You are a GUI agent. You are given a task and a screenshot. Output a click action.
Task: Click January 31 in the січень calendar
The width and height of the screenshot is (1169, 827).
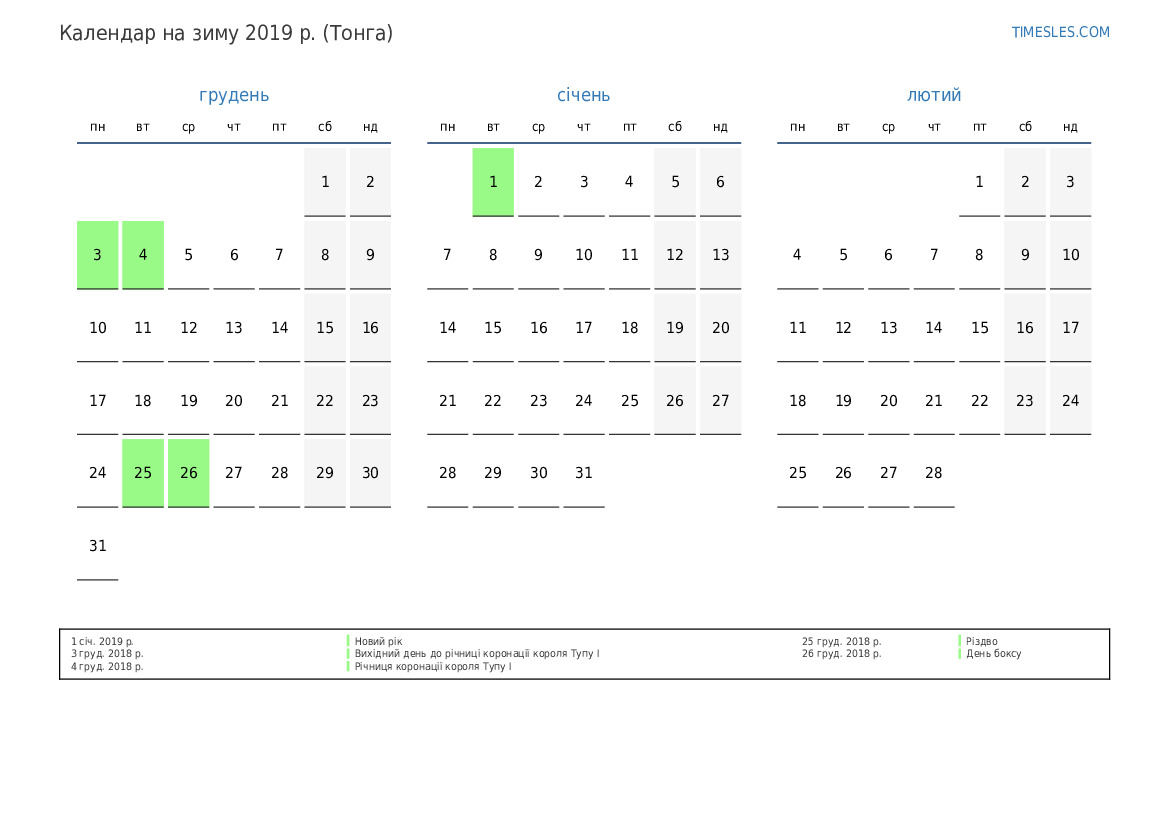(584, 473)
